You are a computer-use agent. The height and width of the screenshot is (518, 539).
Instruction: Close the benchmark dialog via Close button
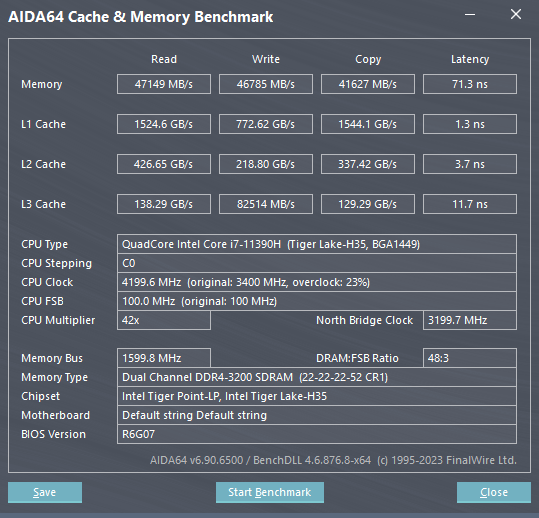pos(494,492)
